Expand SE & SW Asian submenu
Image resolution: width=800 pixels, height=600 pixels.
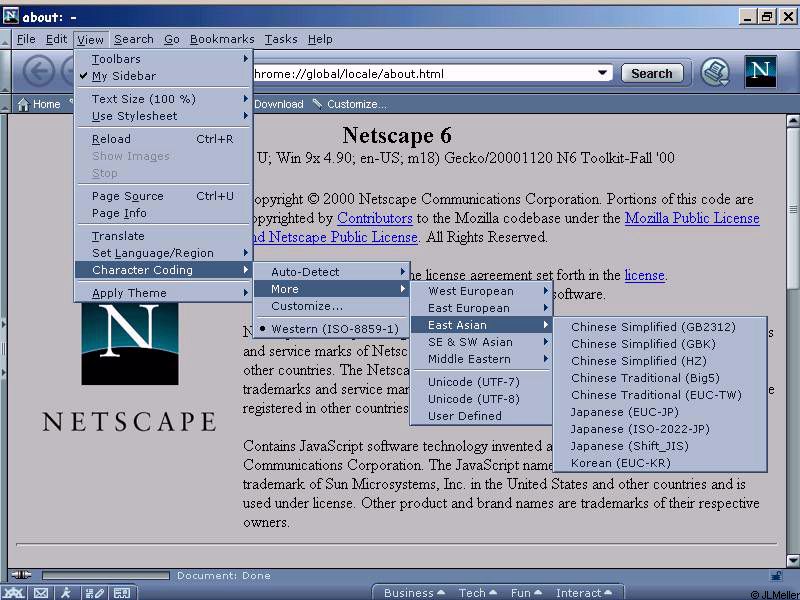[x=481, y=342]
